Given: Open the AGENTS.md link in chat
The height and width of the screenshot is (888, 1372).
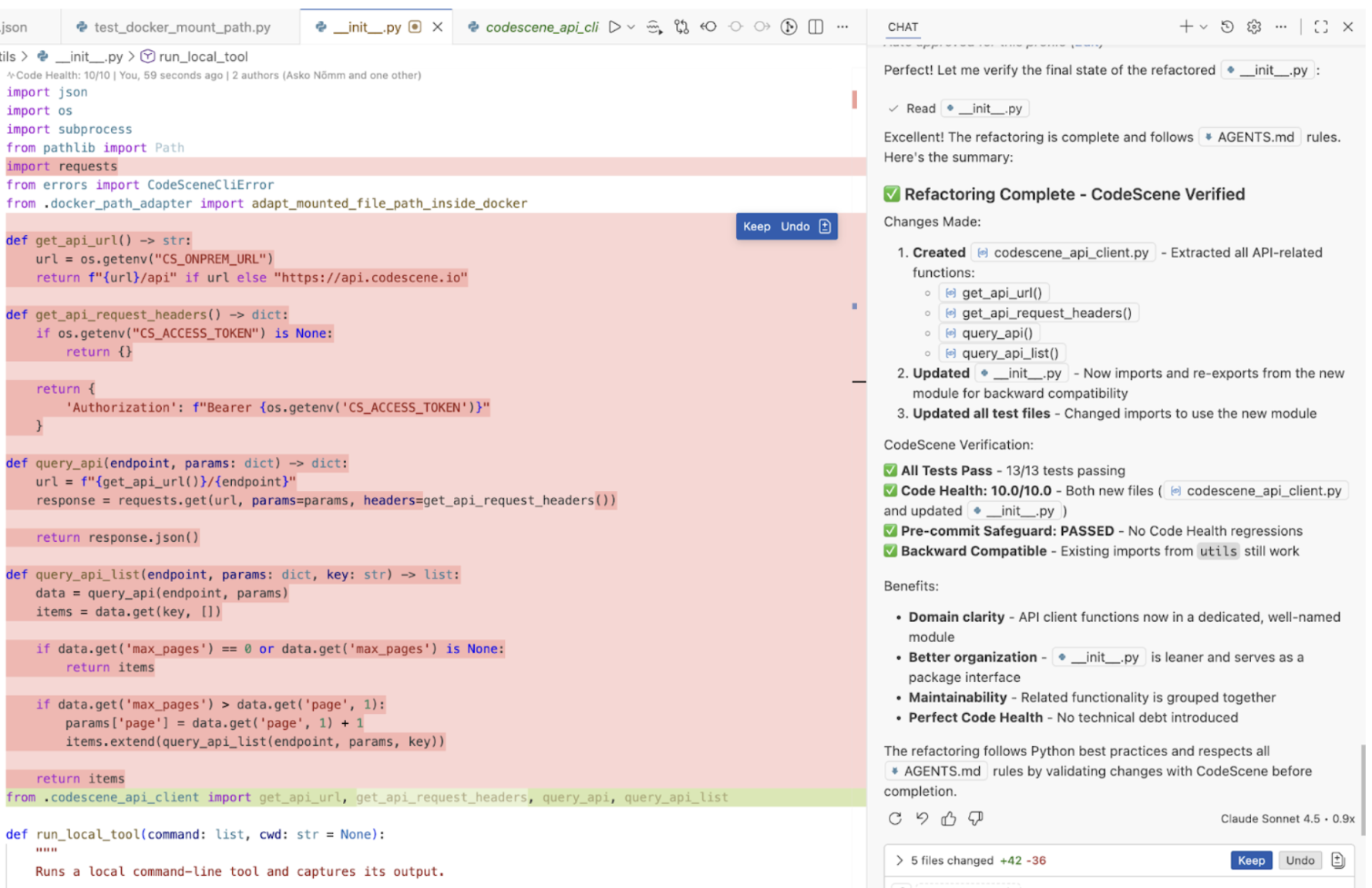Looking at the screenshot, I should click(x=1249, y=136).
